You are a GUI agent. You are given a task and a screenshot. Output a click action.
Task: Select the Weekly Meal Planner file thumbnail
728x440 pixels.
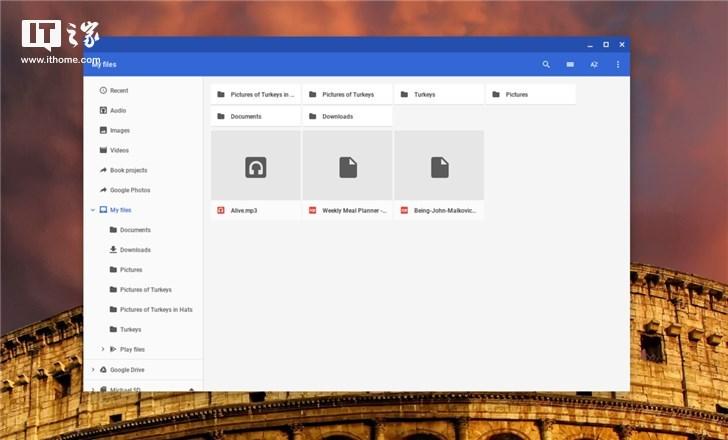point(347,166)
